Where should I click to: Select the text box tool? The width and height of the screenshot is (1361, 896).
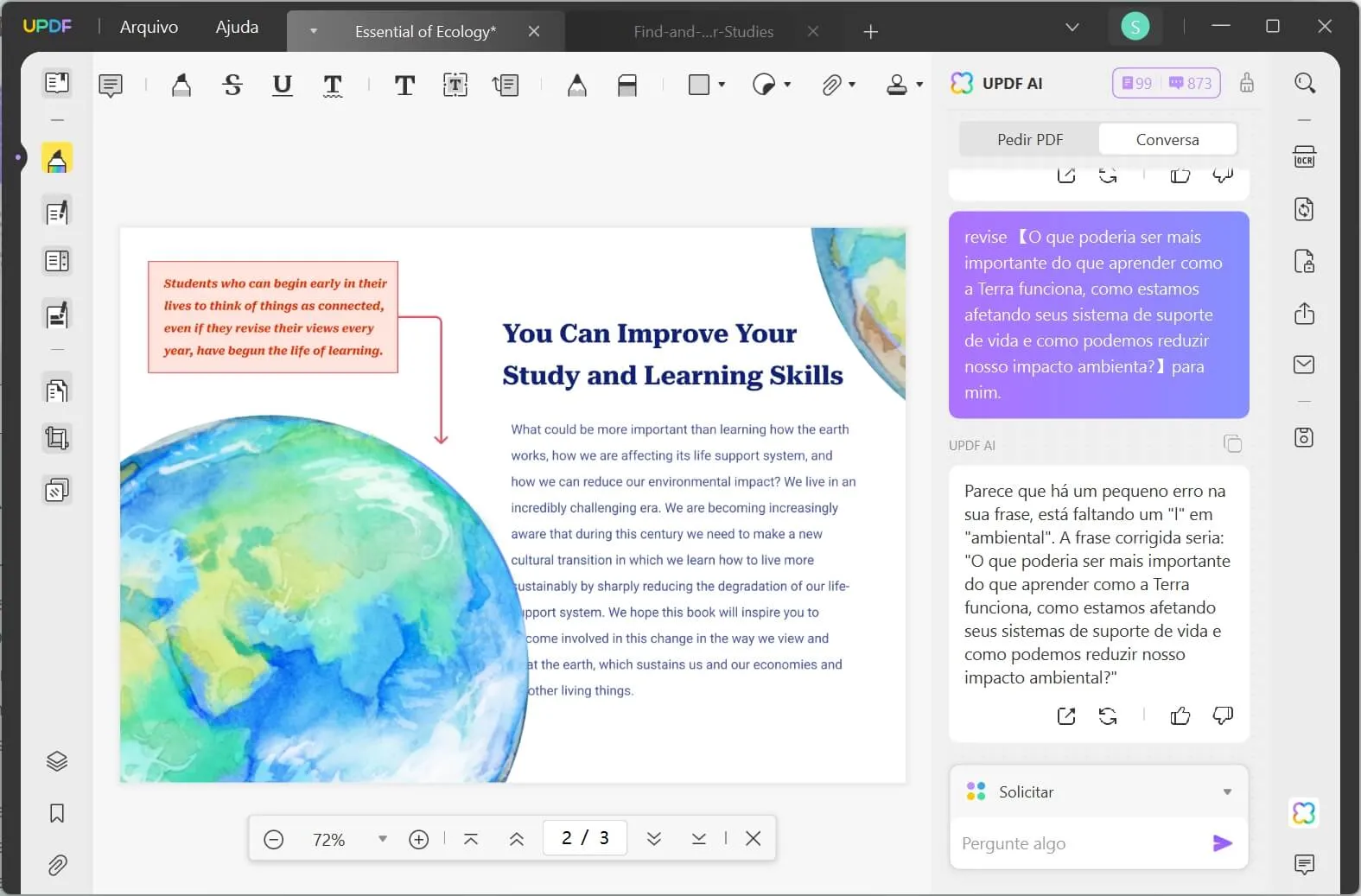click(x=455, y=85)
